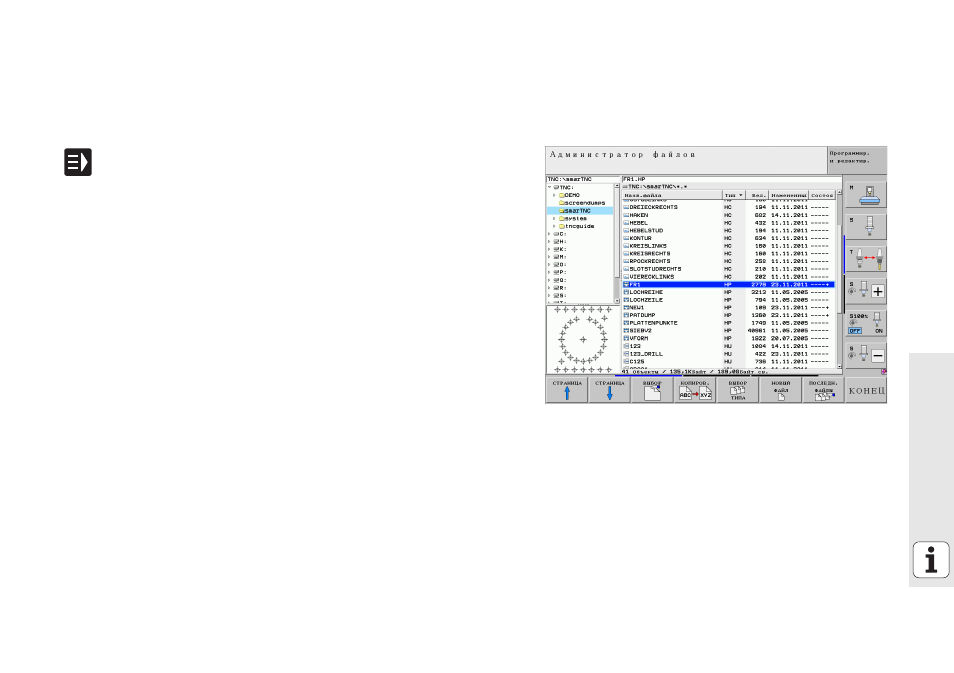The height and width of the screenshot is (673, 954).
Task: Select file KREISLINKS
Action: (x=728, y=246)
